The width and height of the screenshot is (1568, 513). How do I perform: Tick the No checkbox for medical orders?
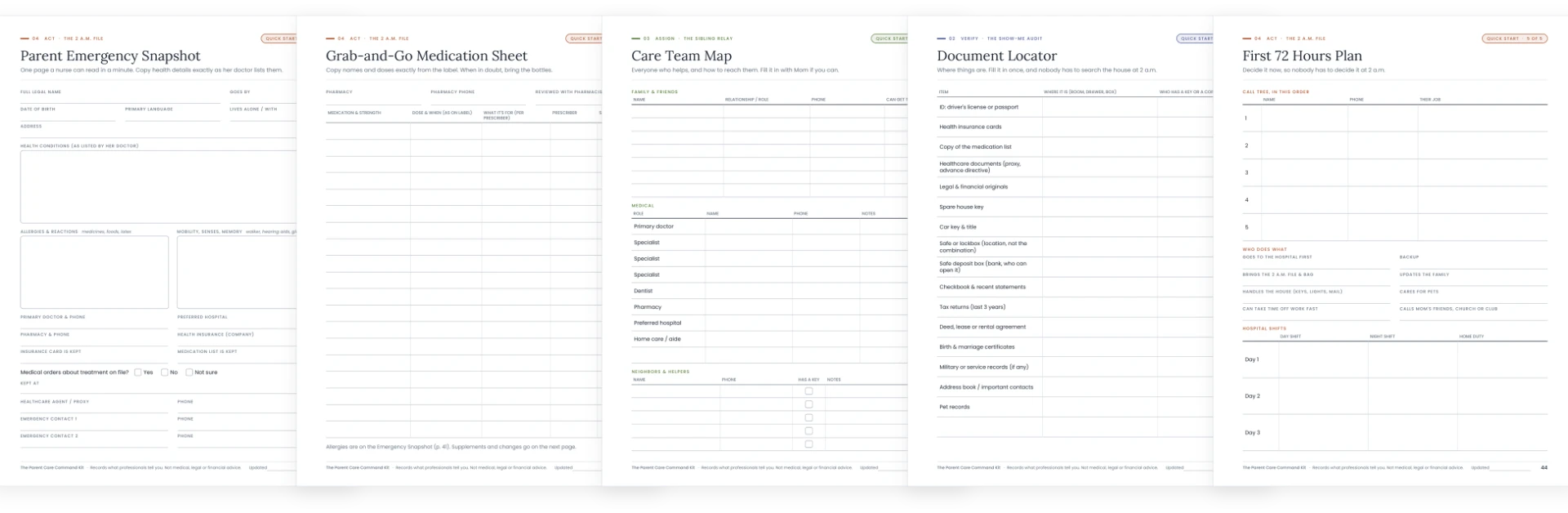[x=164, y=372]
